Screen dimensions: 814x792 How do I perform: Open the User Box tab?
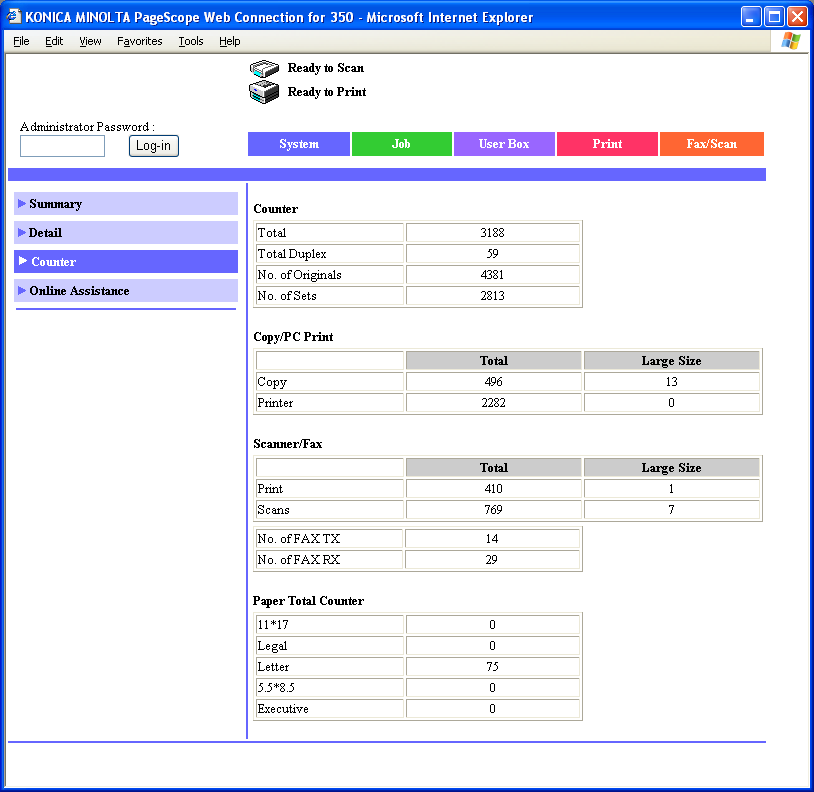coord(504,144)
